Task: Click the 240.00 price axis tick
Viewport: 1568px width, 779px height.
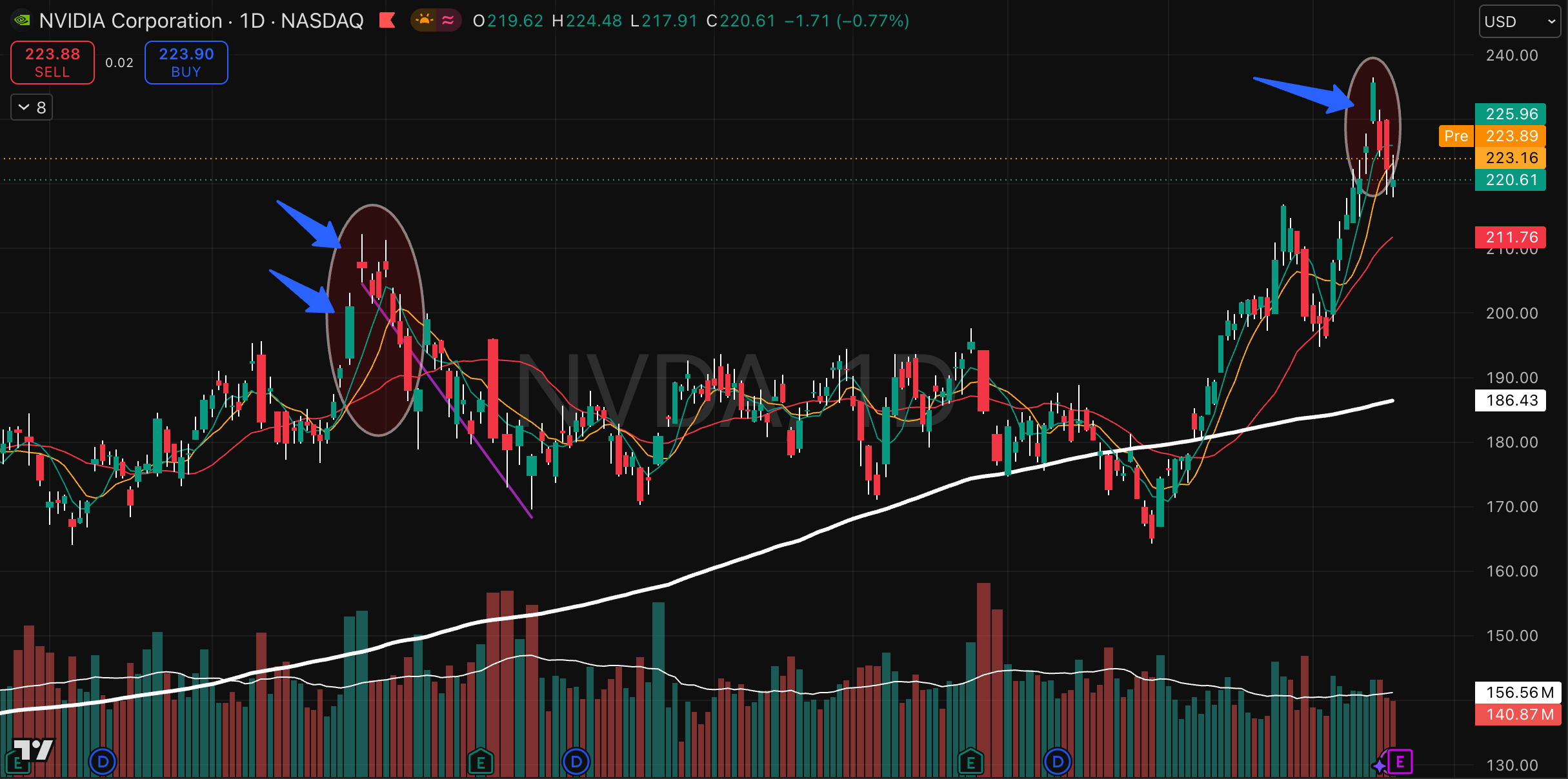Action: (x=1512, y=55)
